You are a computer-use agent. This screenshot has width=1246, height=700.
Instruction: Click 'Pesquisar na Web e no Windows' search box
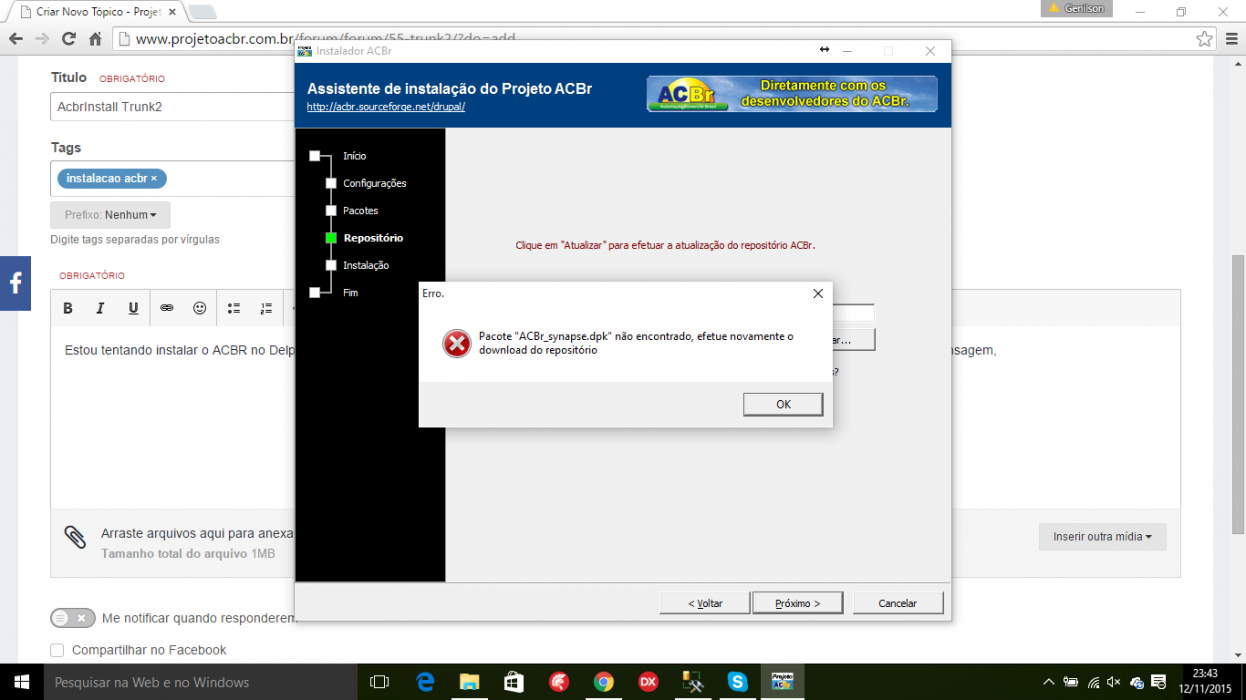pyautogui.click(x=200, y=682)
